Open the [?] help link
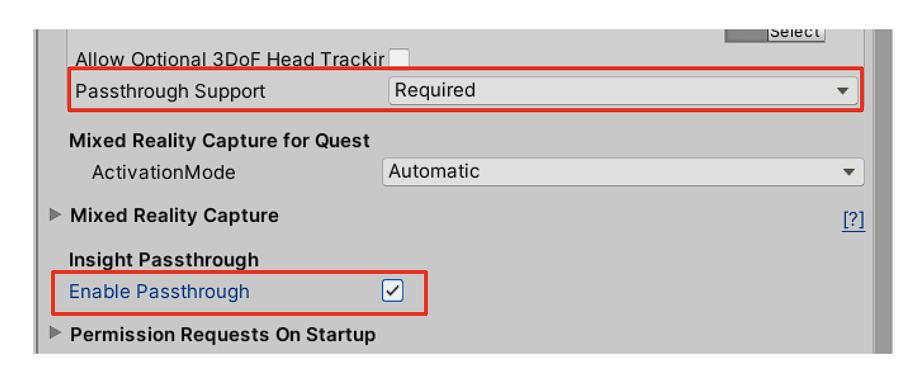922x374 pixels. click(x=853, y=220)
